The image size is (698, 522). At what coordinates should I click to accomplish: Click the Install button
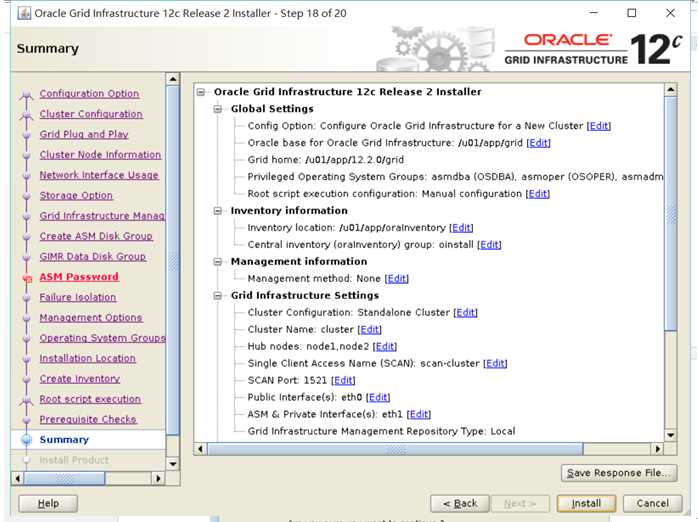tap(586, 503)
